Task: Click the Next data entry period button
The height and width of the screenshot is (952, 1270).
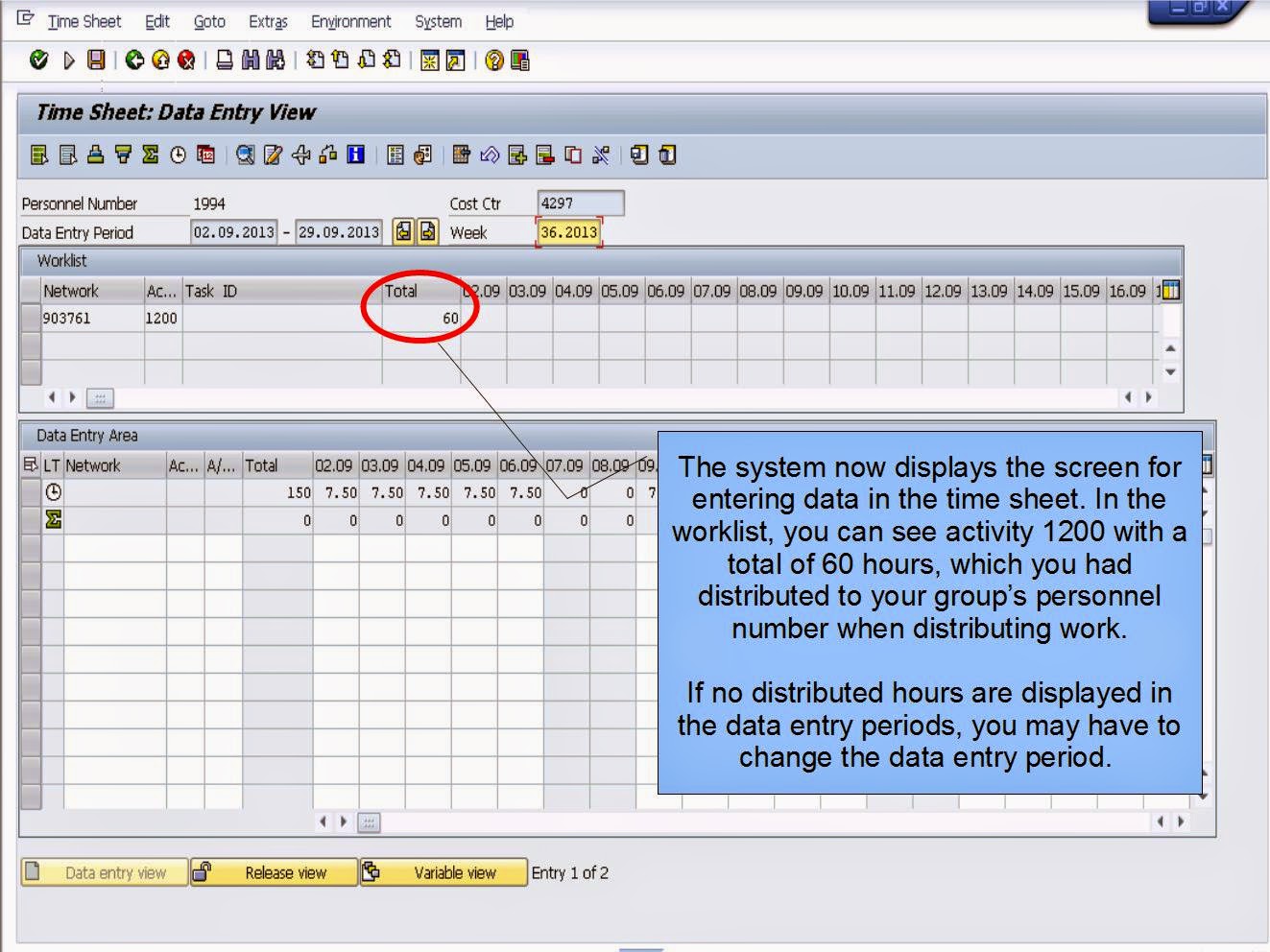Action: click(x=427, y=231)
